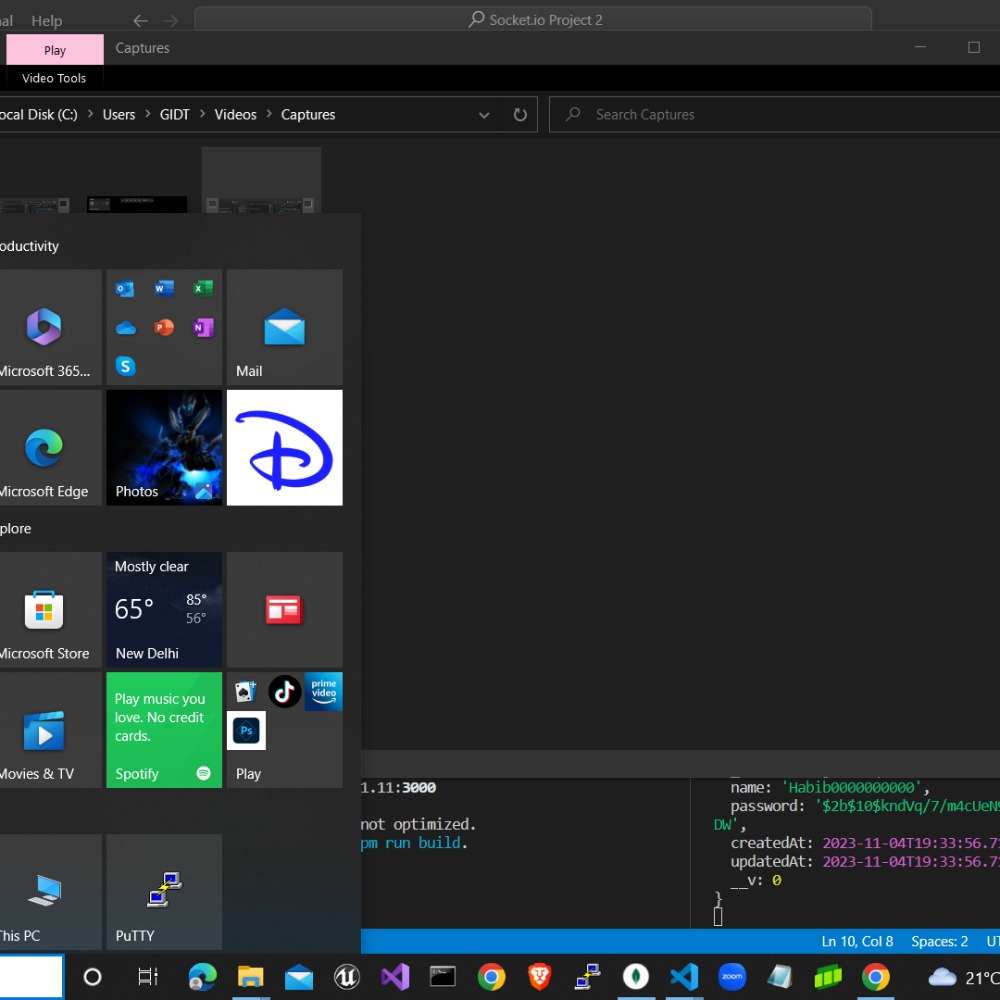Expand the chevron after GIDT in breadcrumb

[x=203, y=114]
